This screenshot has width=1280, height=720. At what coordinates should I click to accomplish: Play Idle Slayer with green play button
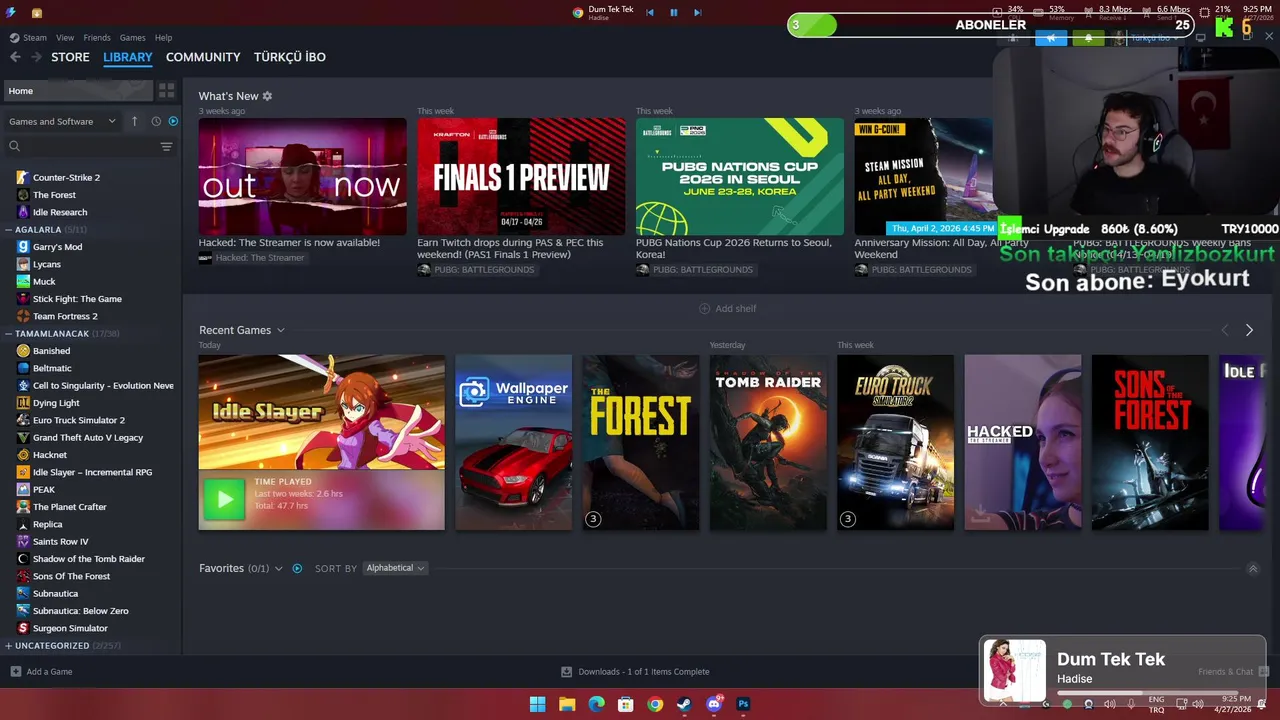tap(224, 499)
